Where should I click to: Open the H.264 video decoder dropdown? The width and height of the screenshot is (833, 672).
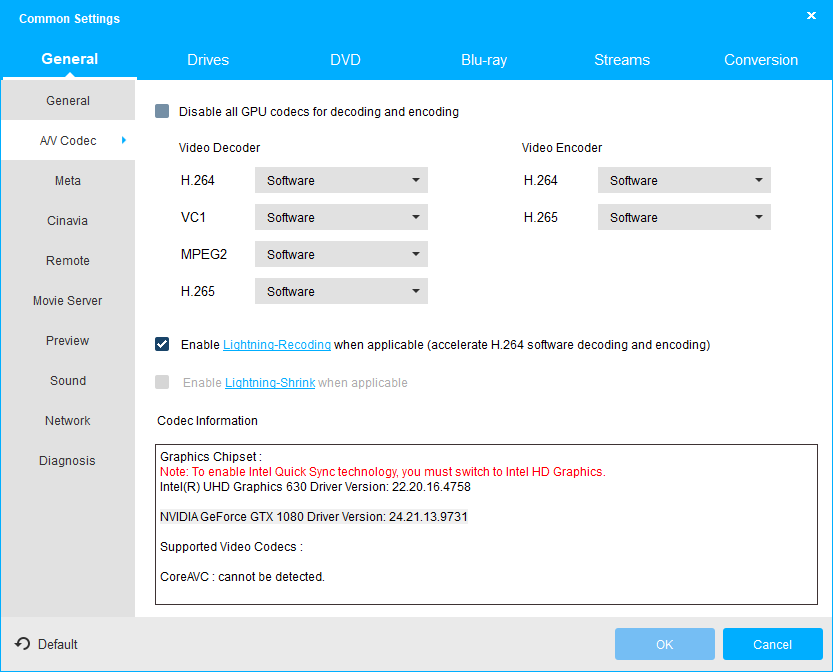point(341,180)
